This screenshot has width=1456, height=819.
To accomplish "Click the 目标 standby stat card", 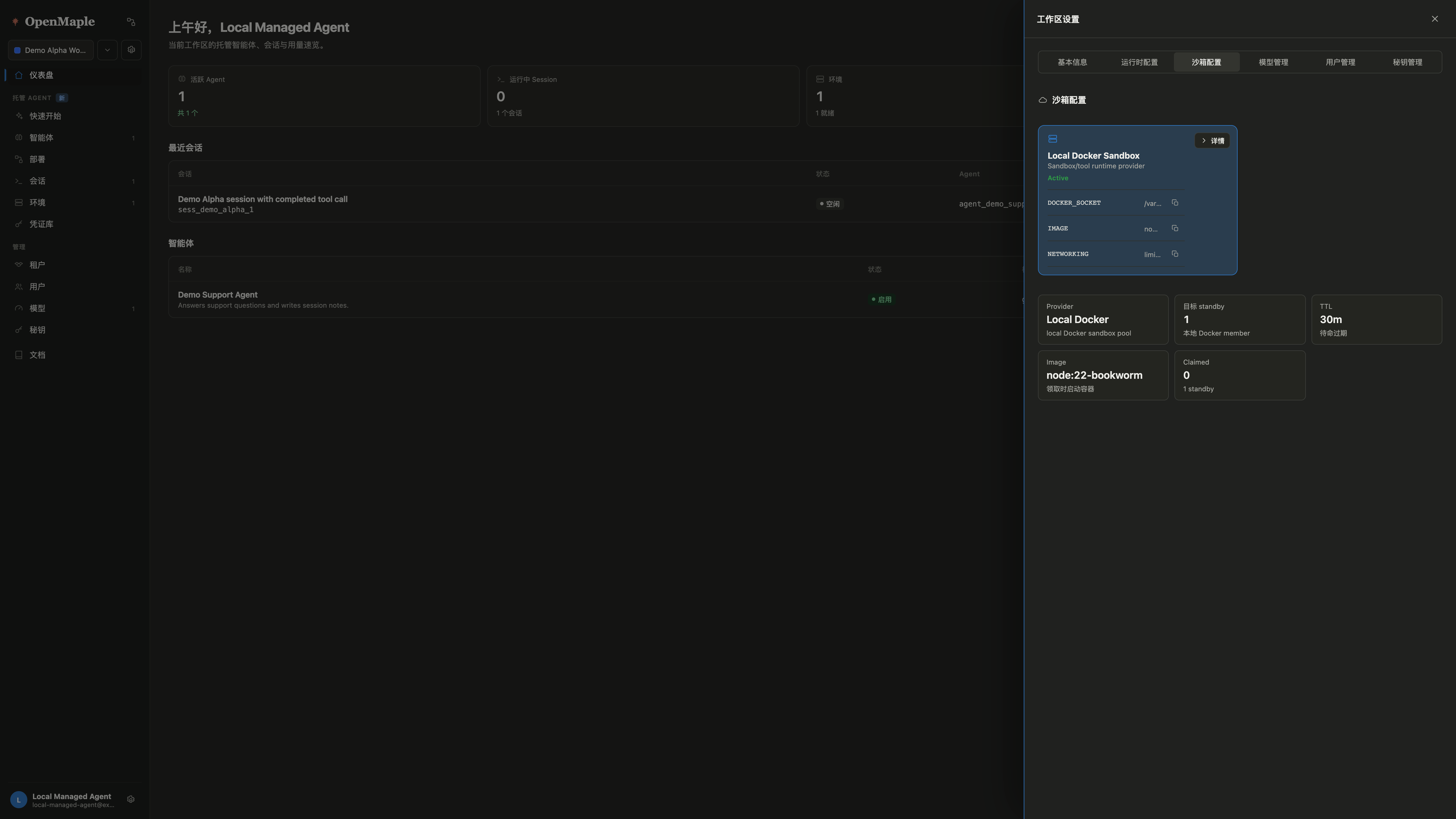I will point(1240,319).
